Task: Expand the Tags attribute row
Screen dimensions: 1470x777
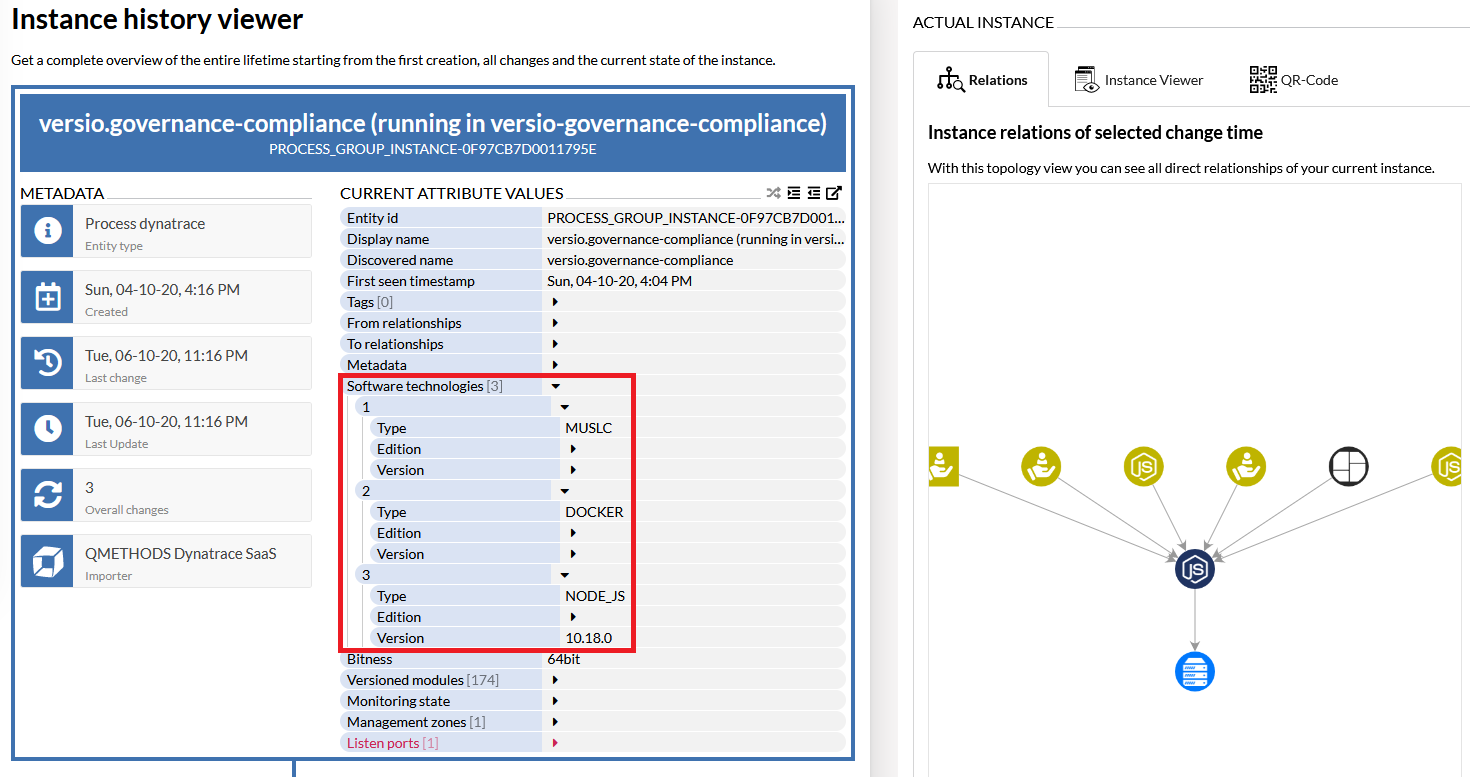Action: coord(555,302)
